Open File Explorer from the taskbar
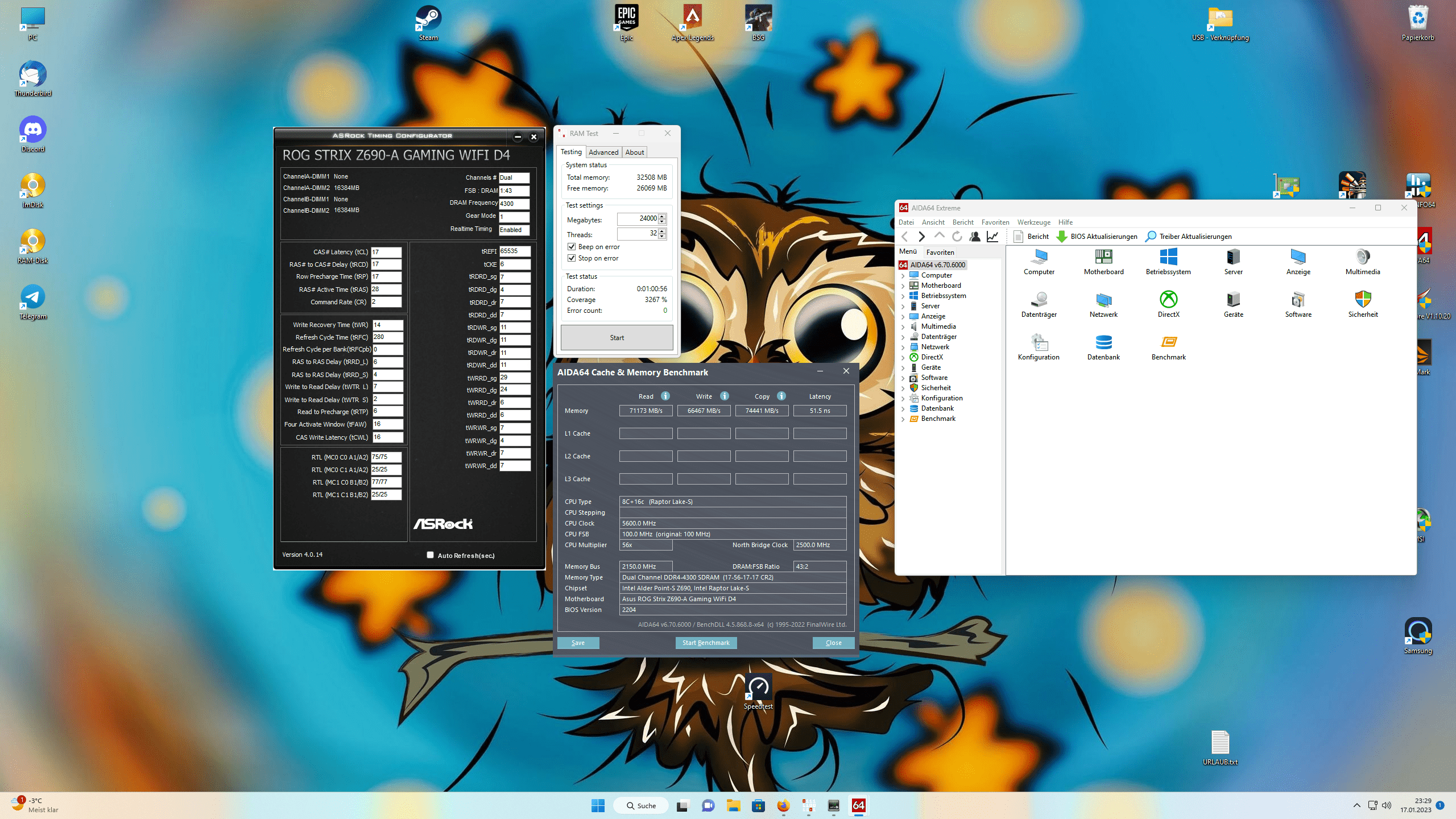Image resolution: width=1456 pixels, height=819 pixels. [733, 805]
